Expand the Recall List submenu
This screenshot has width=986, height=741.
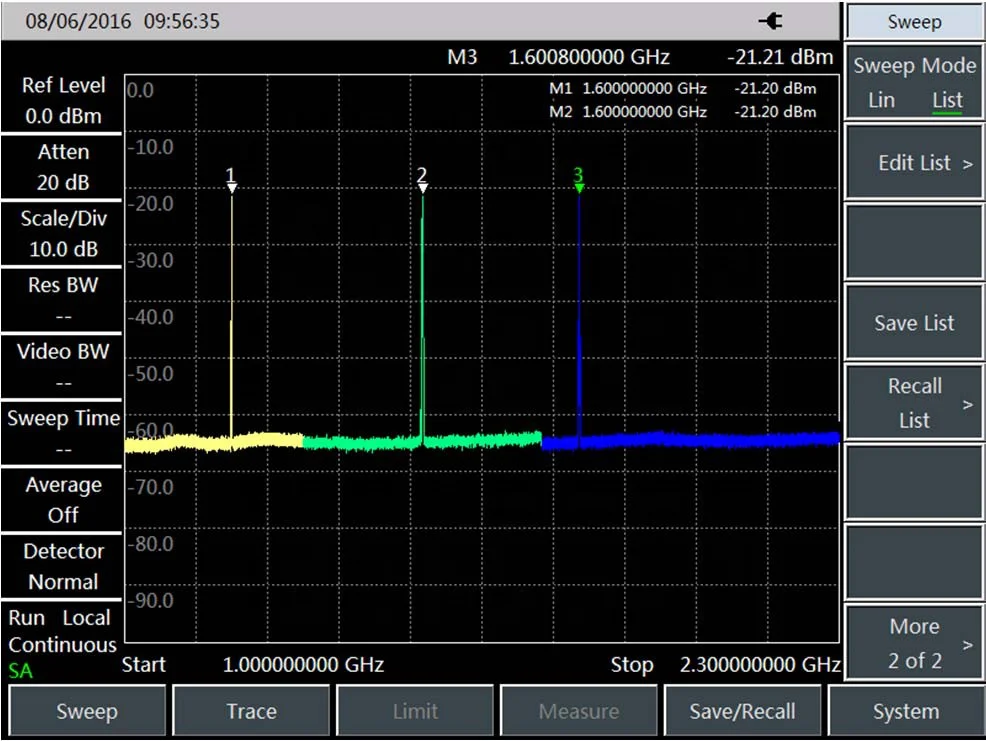914,403
